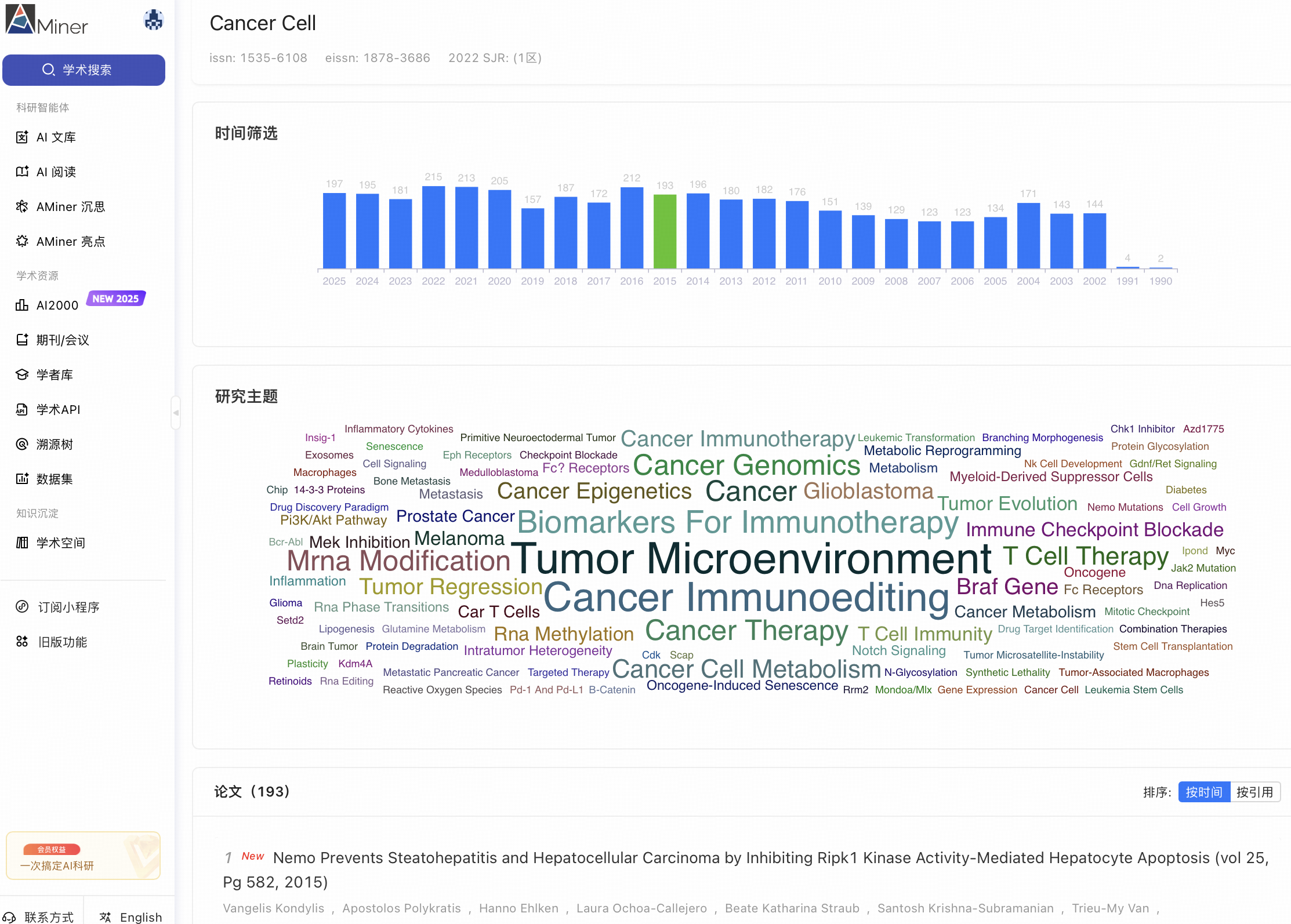The width and height of the screenshot is (1291, 924).
Task: Click the AMiner 沉思 icon
Action: (x=22, y=207)
